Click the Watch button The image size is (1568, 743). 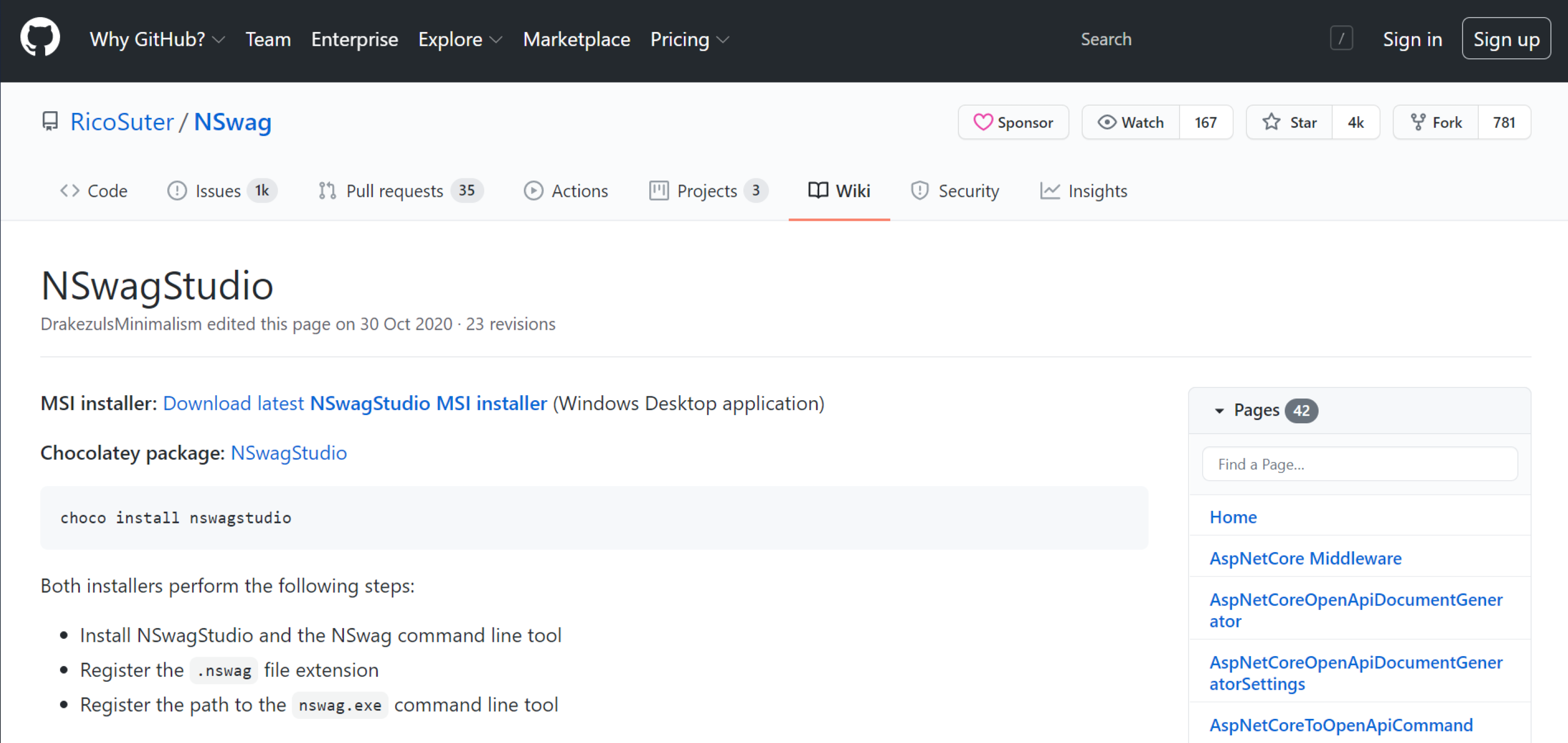[x=1131, y=122]
